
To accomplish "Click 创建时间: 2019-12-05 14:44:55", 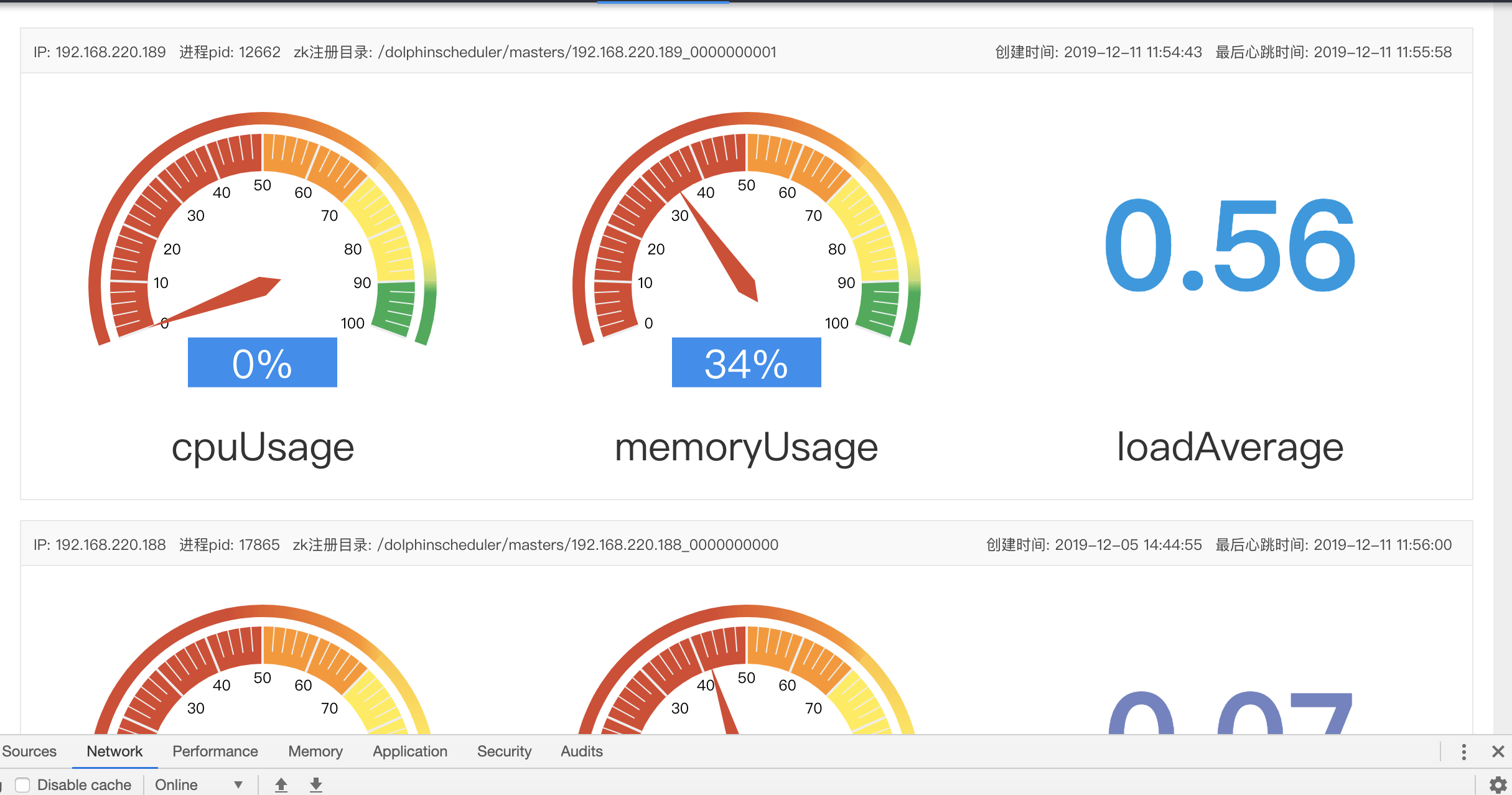I will point(1094,545).
